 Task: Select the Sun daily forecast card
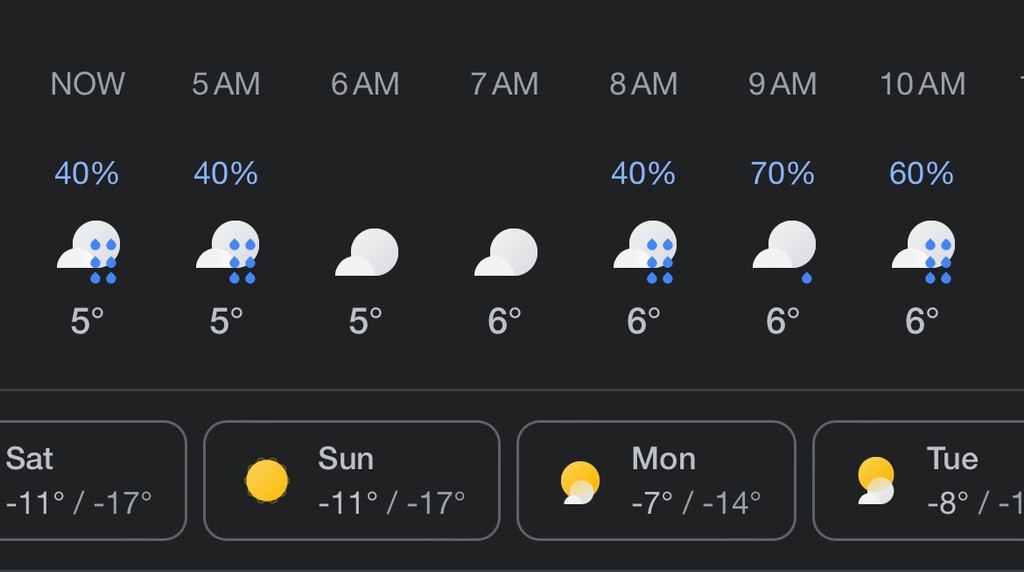coord(351,480)
